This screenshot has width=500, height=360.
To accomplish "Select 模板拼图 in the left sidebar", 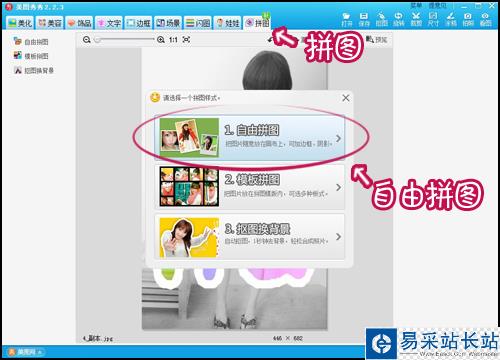I will 31,56.
